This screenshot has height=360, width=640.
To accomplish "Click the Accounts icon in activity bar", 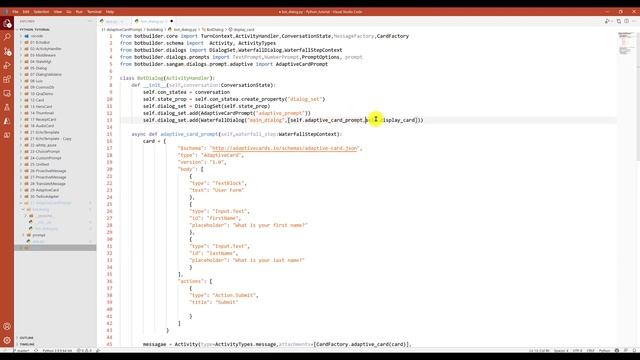I will tap(7, 326).
